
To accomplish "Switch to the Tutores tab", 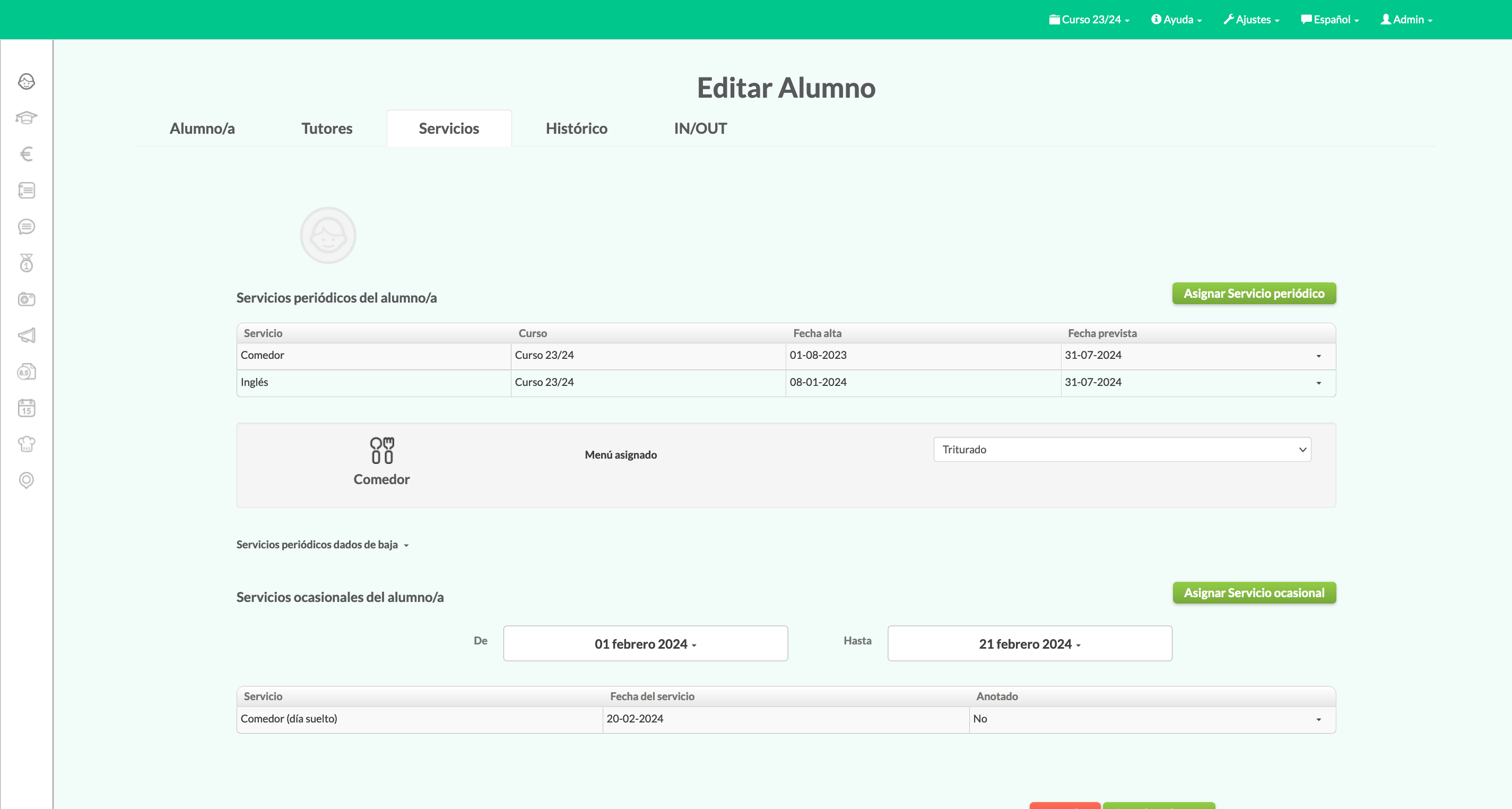I will [x=326, y=128].
